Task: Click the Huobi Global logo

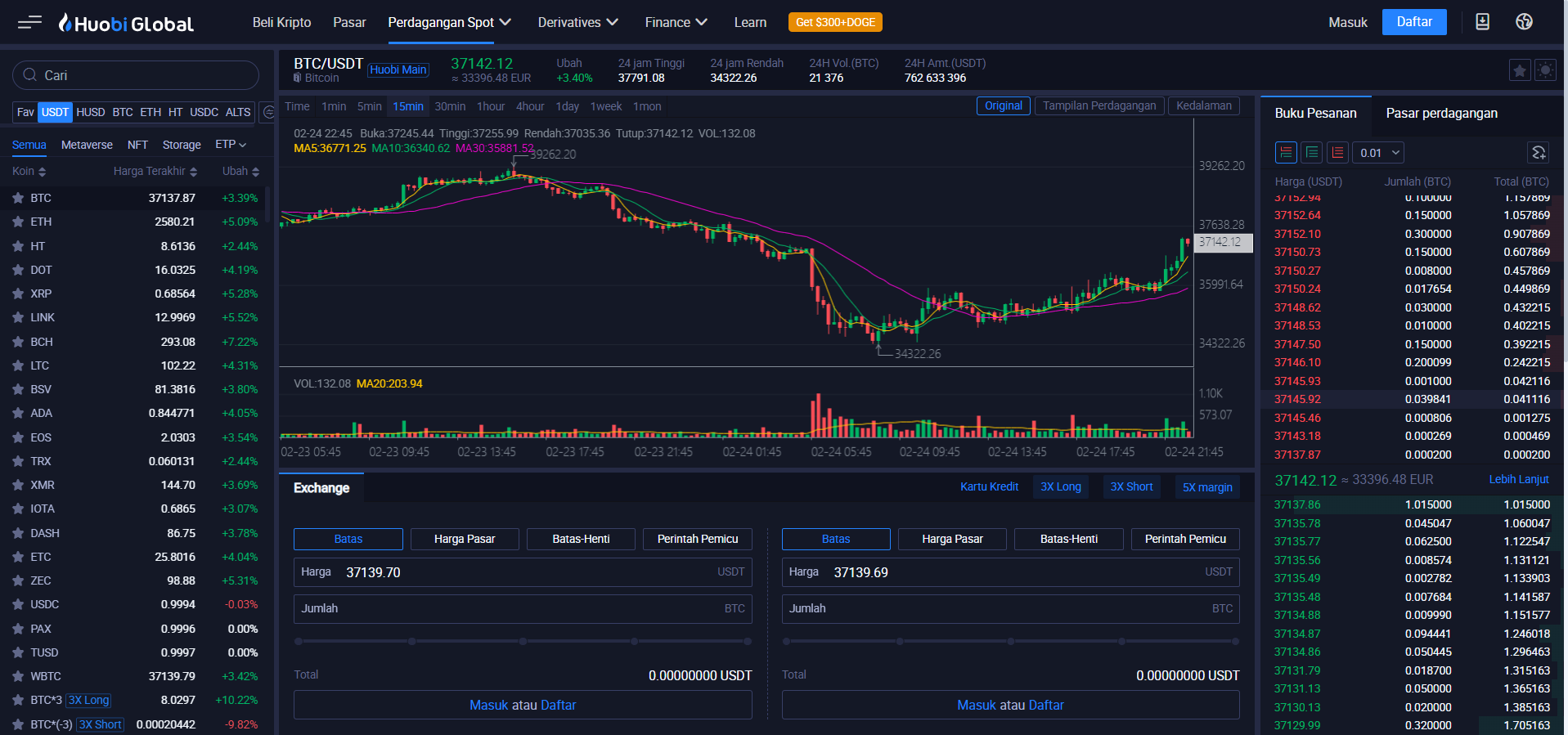Action: pos(126,23)
